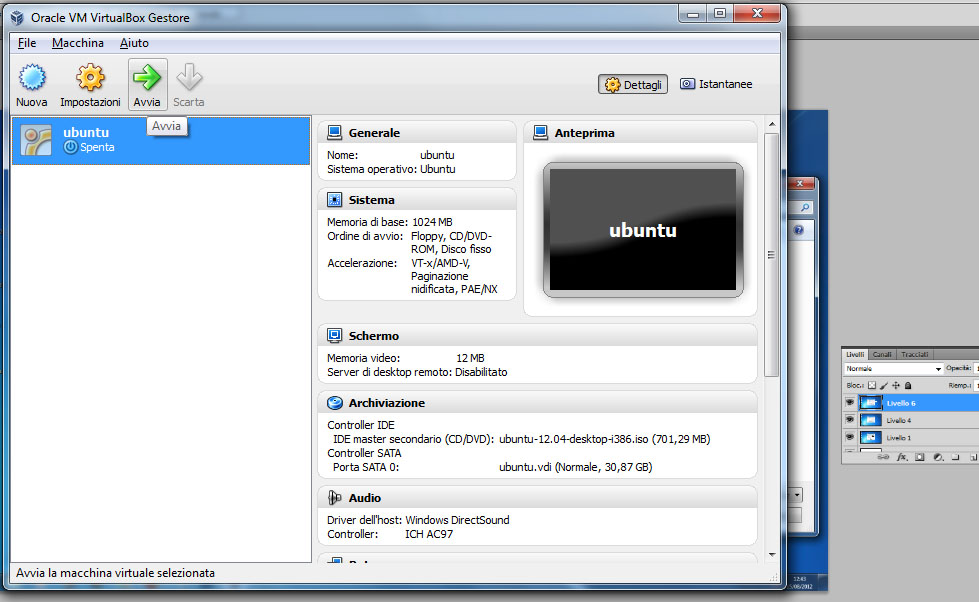The width and height of the screenshot is (979, 602).
Task: Click the Anteprima section icon
Action: coord(541,132)
